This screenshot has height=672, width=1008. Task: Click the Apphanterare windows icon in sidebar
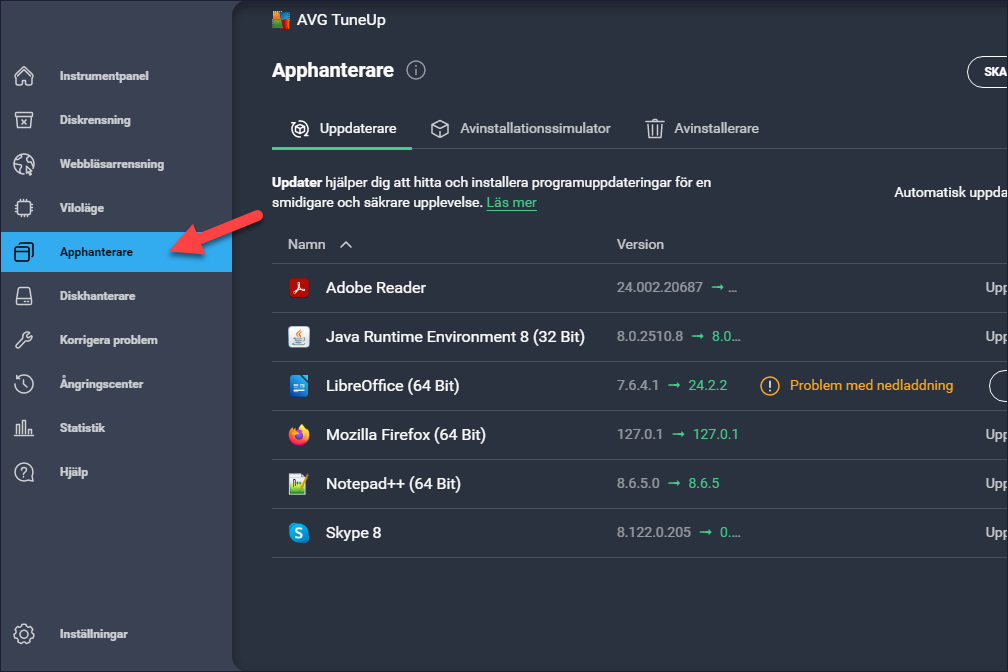click(24, 252)
